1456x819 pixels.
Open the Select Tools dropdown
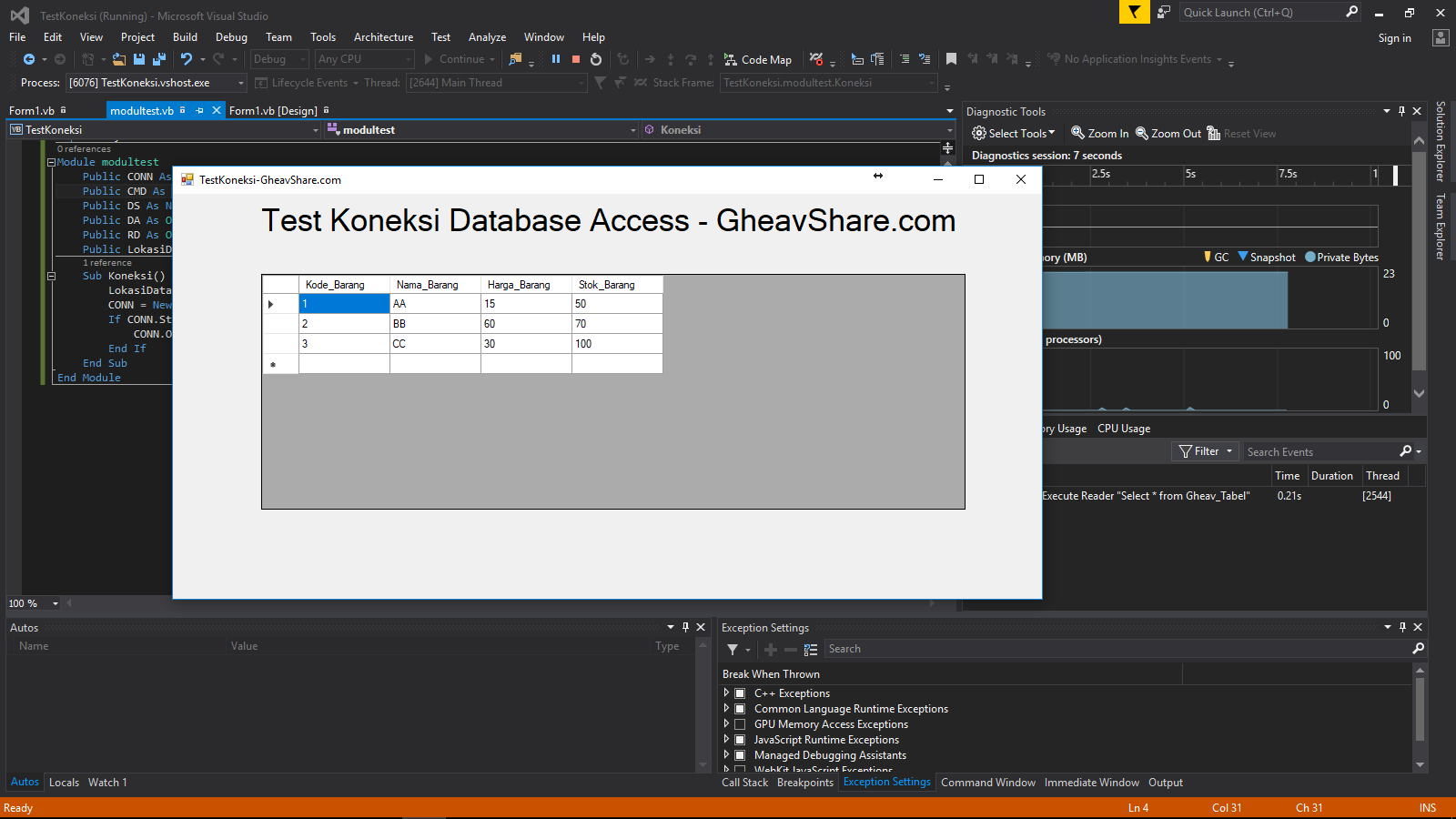click(x=1013, y=132)
